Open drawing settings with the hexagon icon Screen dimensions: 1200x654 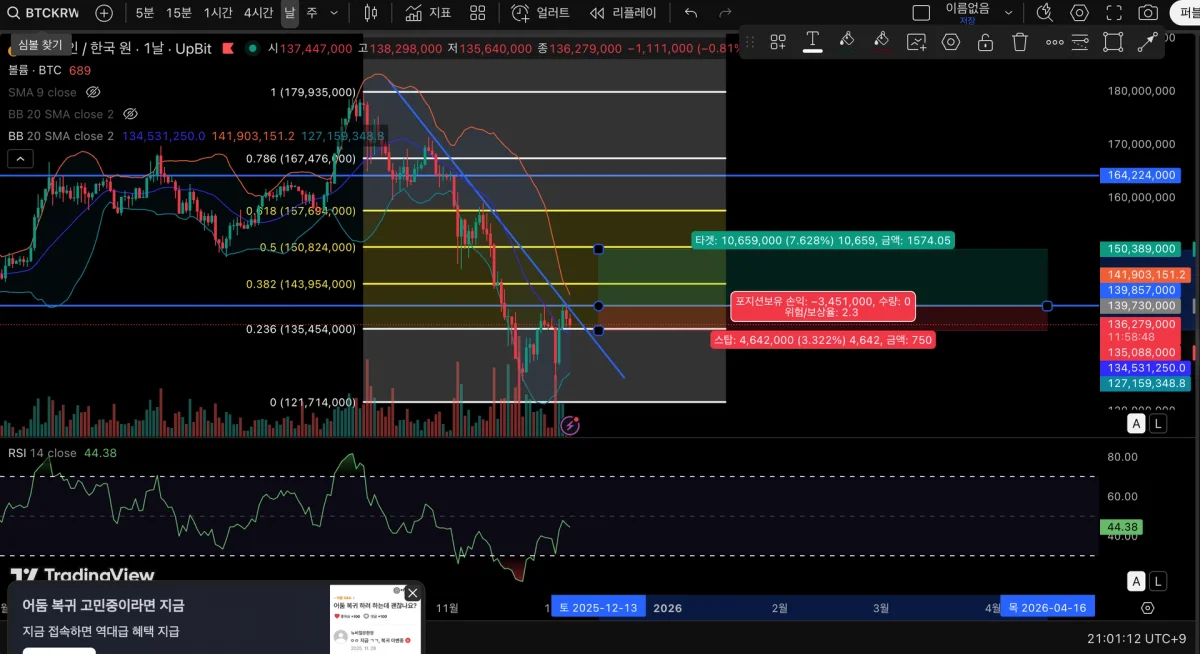[950, 42]
